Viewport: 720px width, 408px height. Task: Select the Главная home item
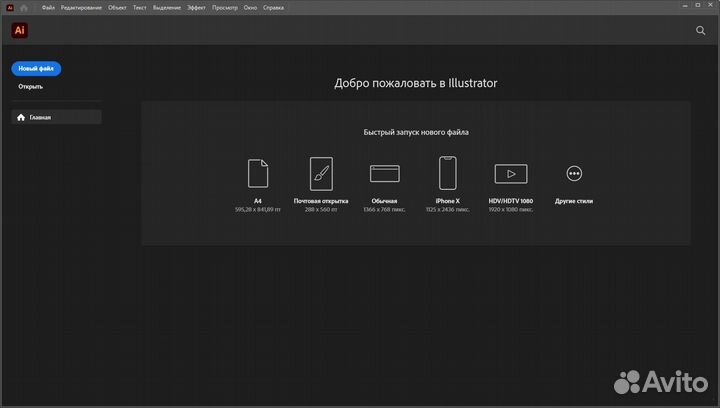(x=56, y=117)
